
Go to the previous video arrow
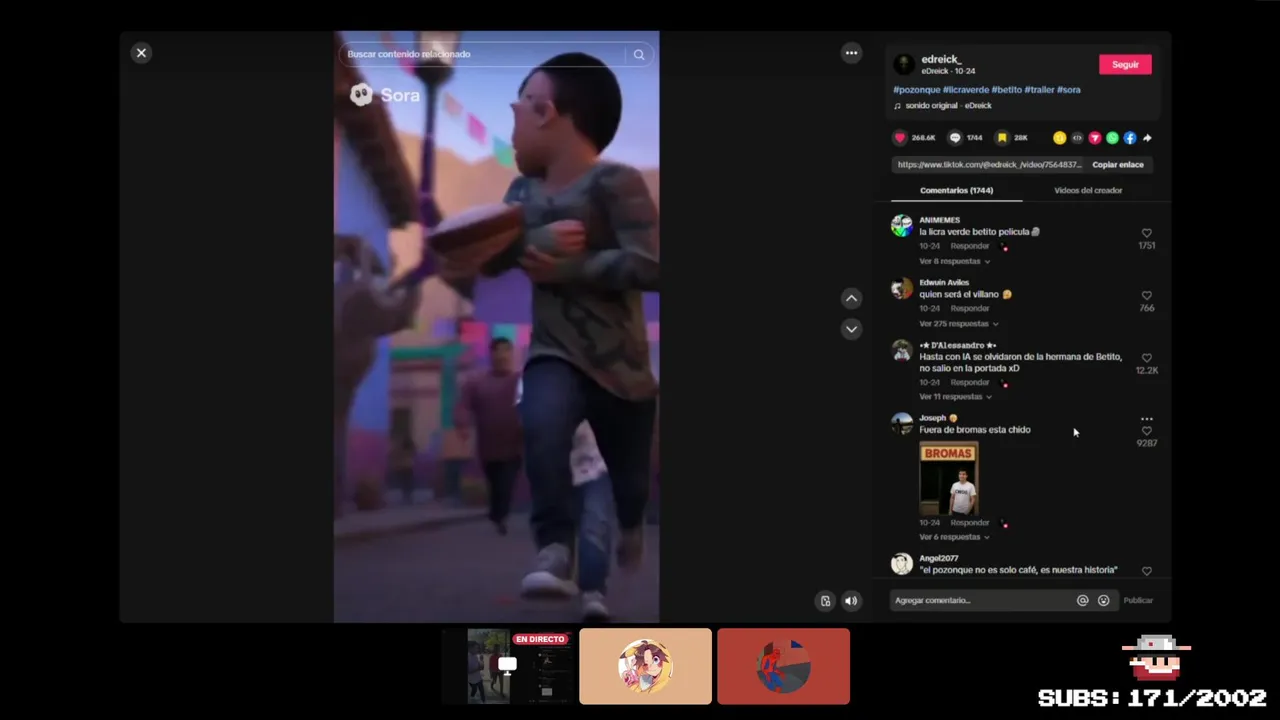click(x=851, y=298)
